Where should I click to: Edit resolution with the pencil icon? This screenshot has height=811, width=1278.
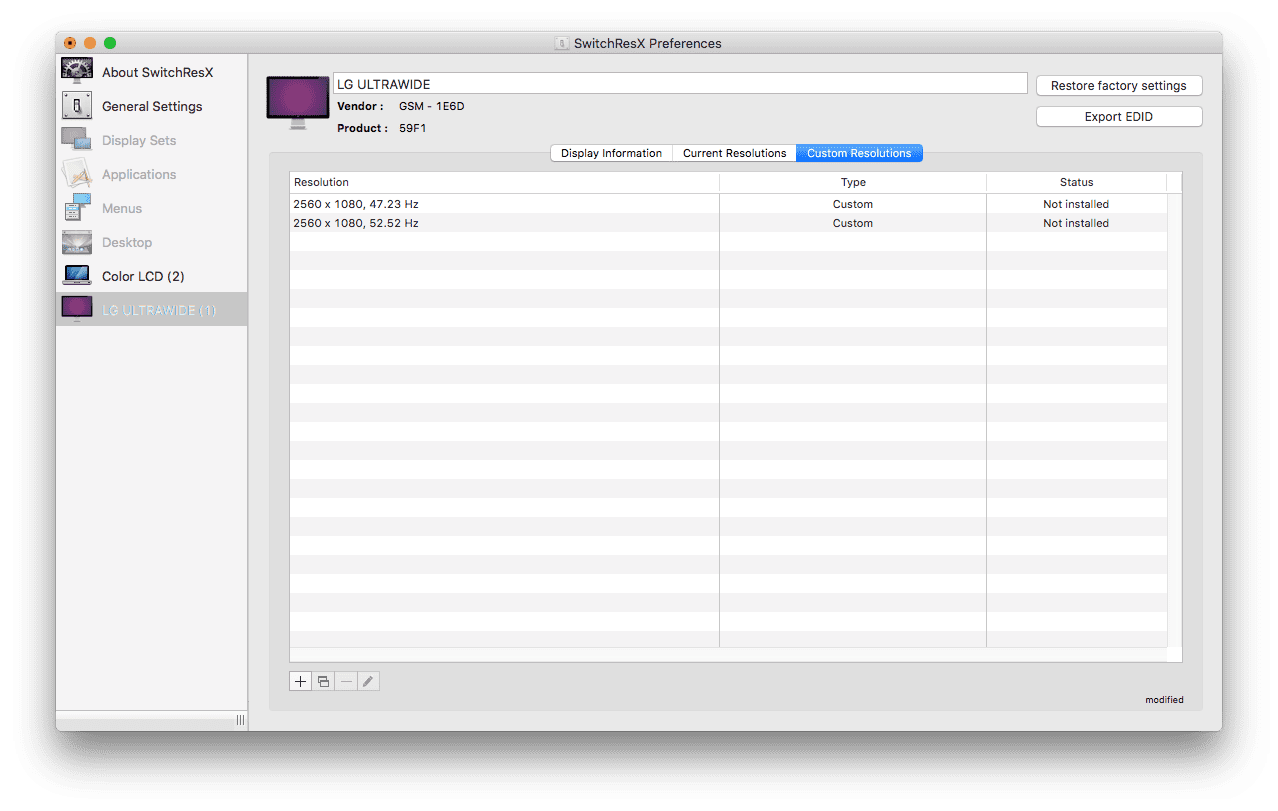[x=369, y=681]
